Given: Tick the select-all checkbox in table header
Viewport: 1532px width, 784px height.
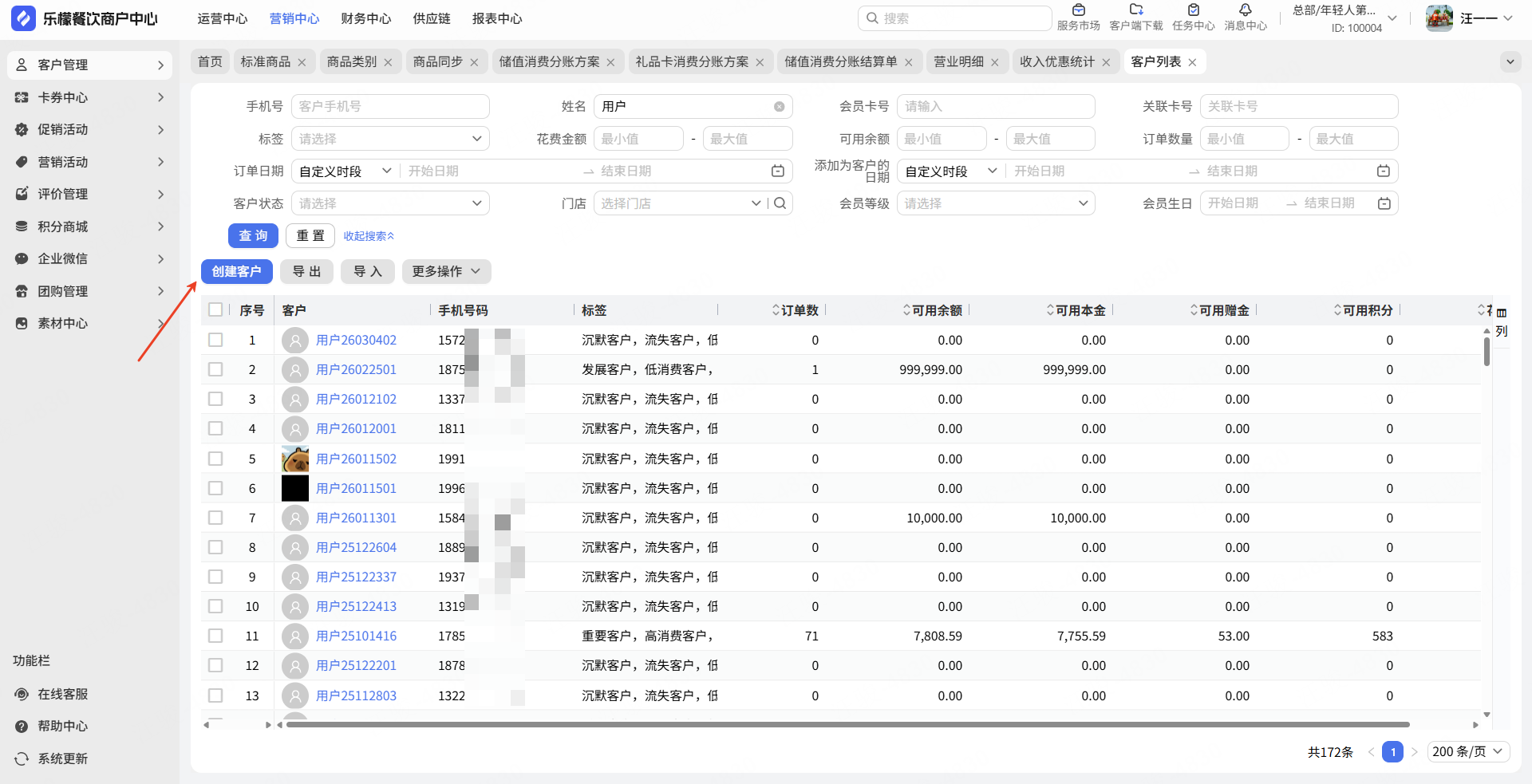Looking at the screenshot, I should point(215,309).
